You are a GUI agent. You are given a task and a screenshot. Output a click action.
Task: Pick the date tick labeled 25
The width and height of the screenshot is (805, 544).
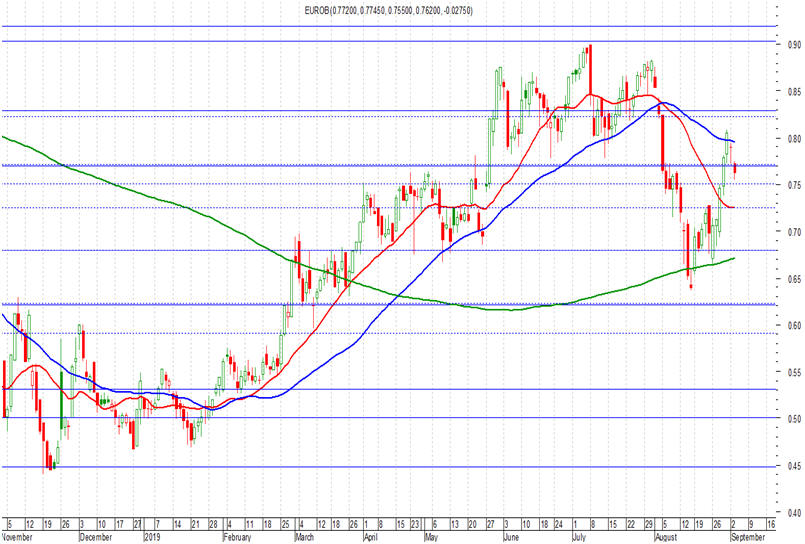tap(285, 524)
